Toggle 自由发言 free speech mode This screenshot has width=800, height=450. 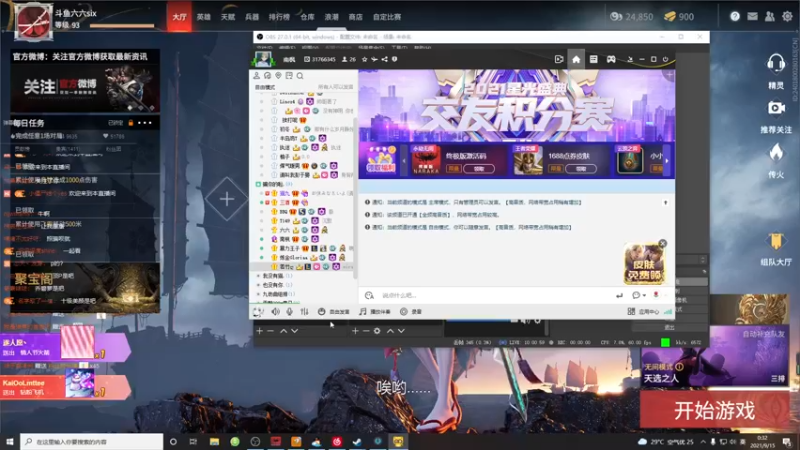[x=334, y=311]
